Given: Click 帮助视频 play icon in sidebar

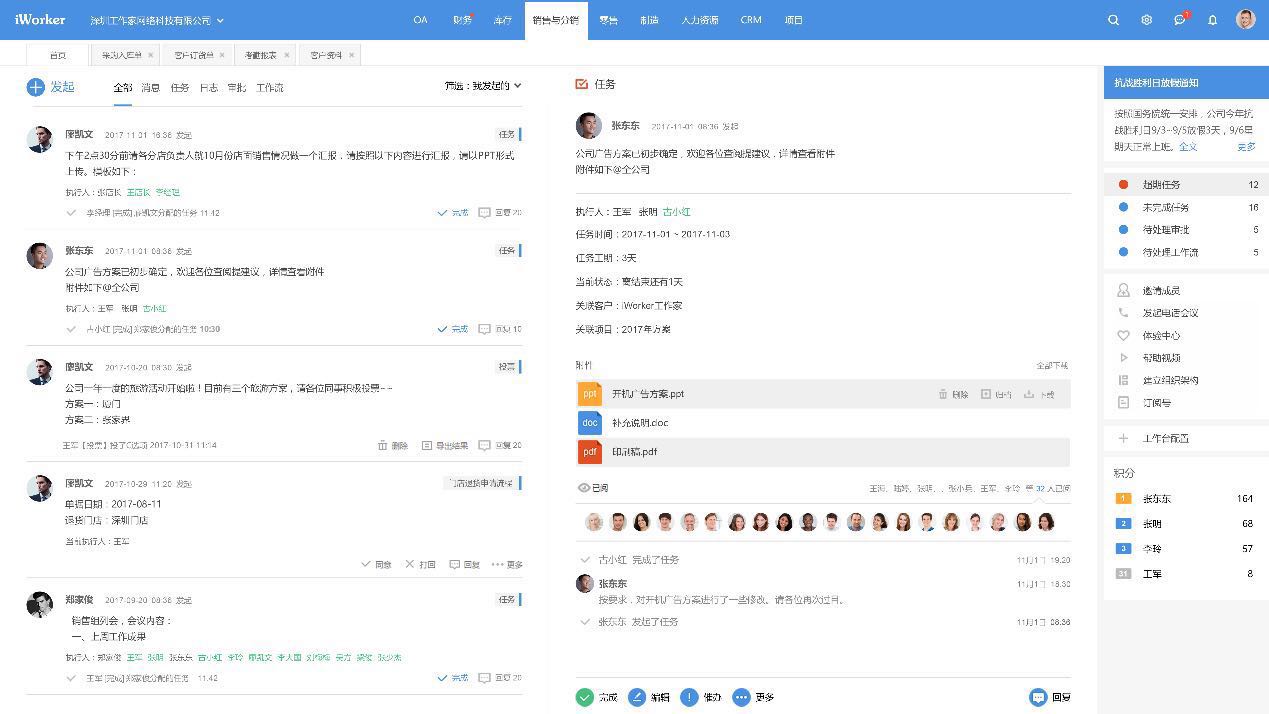Looking at the screenshot, I should click(1123, 357).
